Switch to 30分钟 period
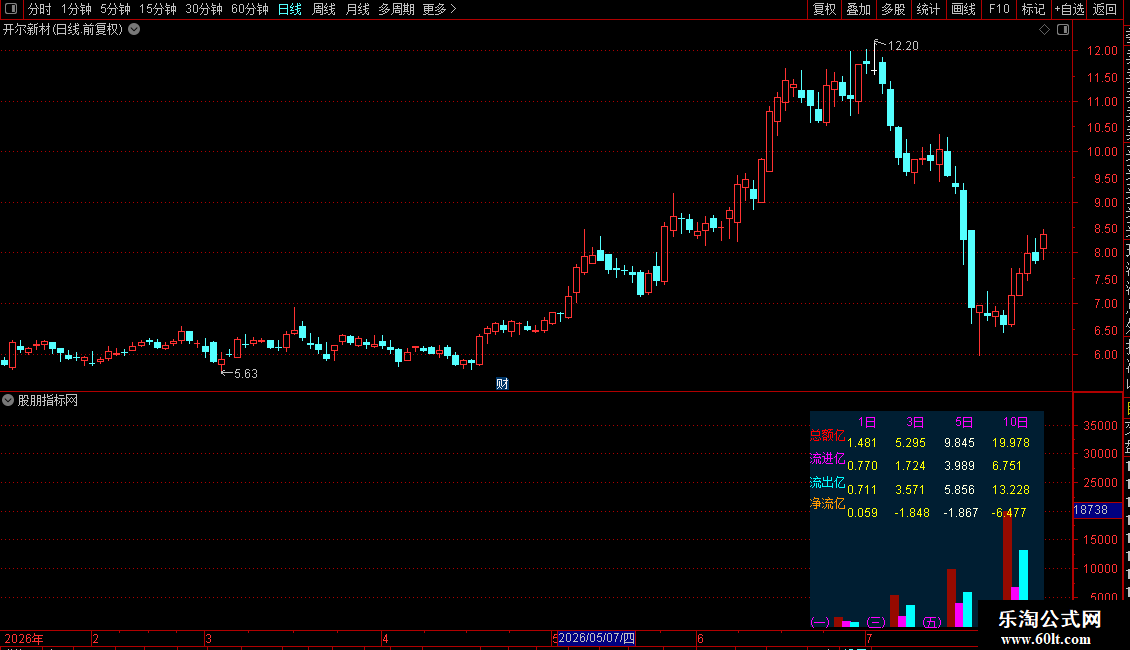Screen dimensions: 1130x650 click(203, 9)
